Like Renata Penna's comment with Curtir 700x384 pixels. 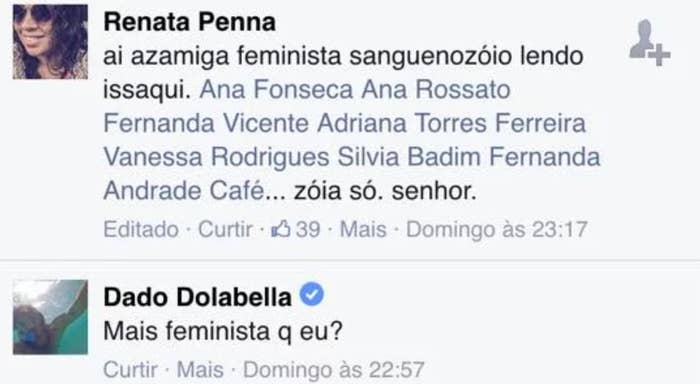[x=225, y=230]
